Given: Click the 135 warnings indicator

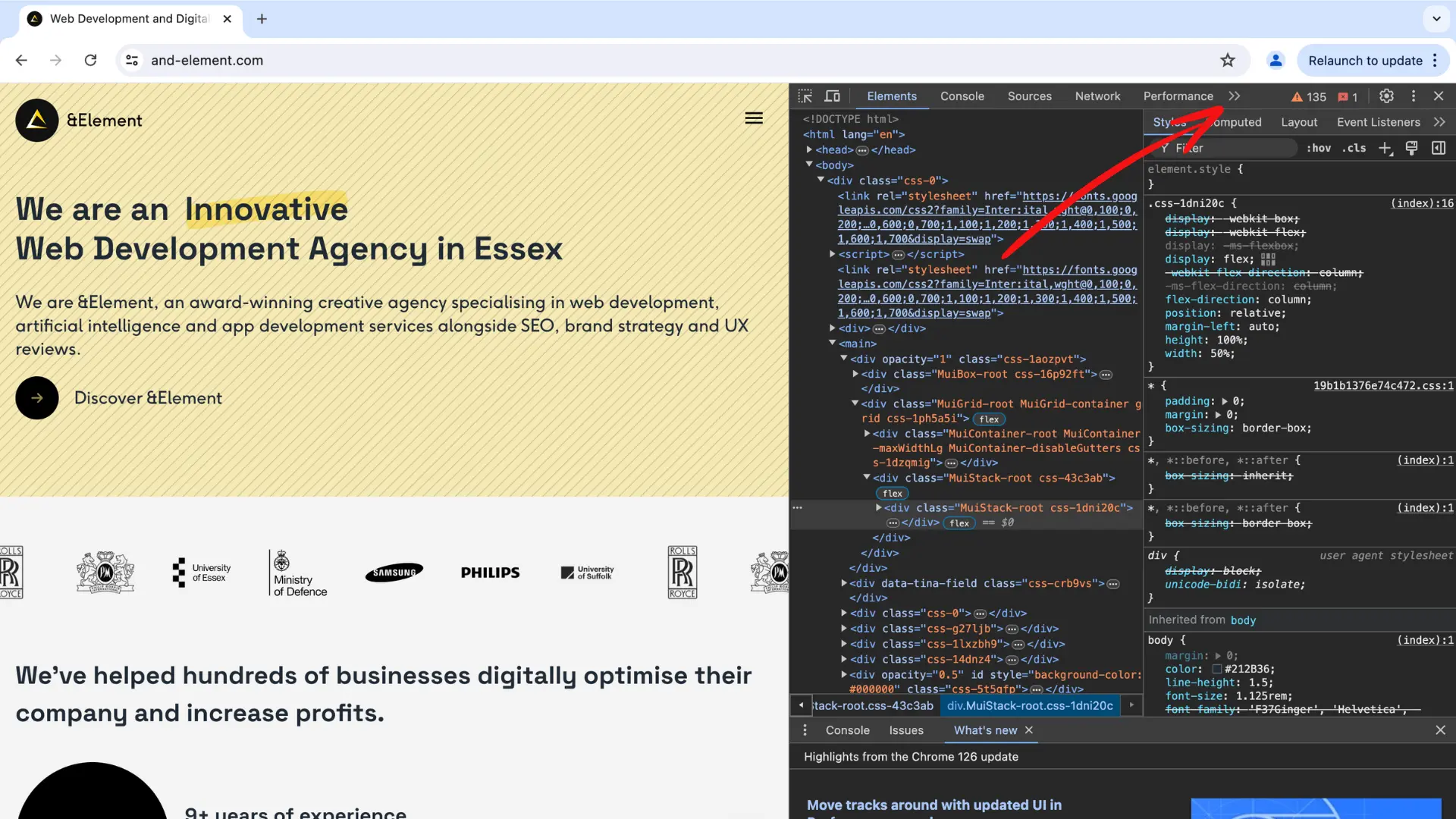Looking at the screenshot, I should (x=1309, y=97).
